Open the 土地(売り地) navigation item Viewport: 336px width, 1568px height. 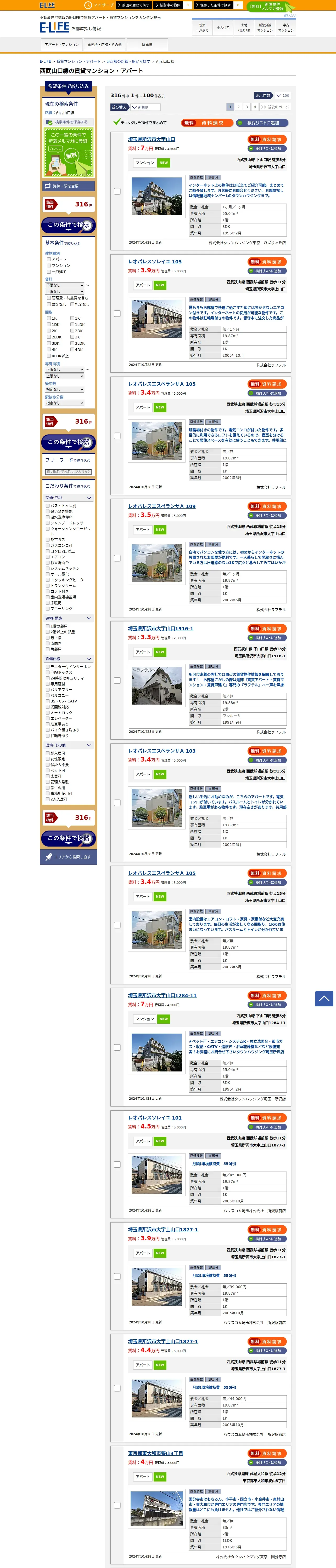tap(244, 27)
